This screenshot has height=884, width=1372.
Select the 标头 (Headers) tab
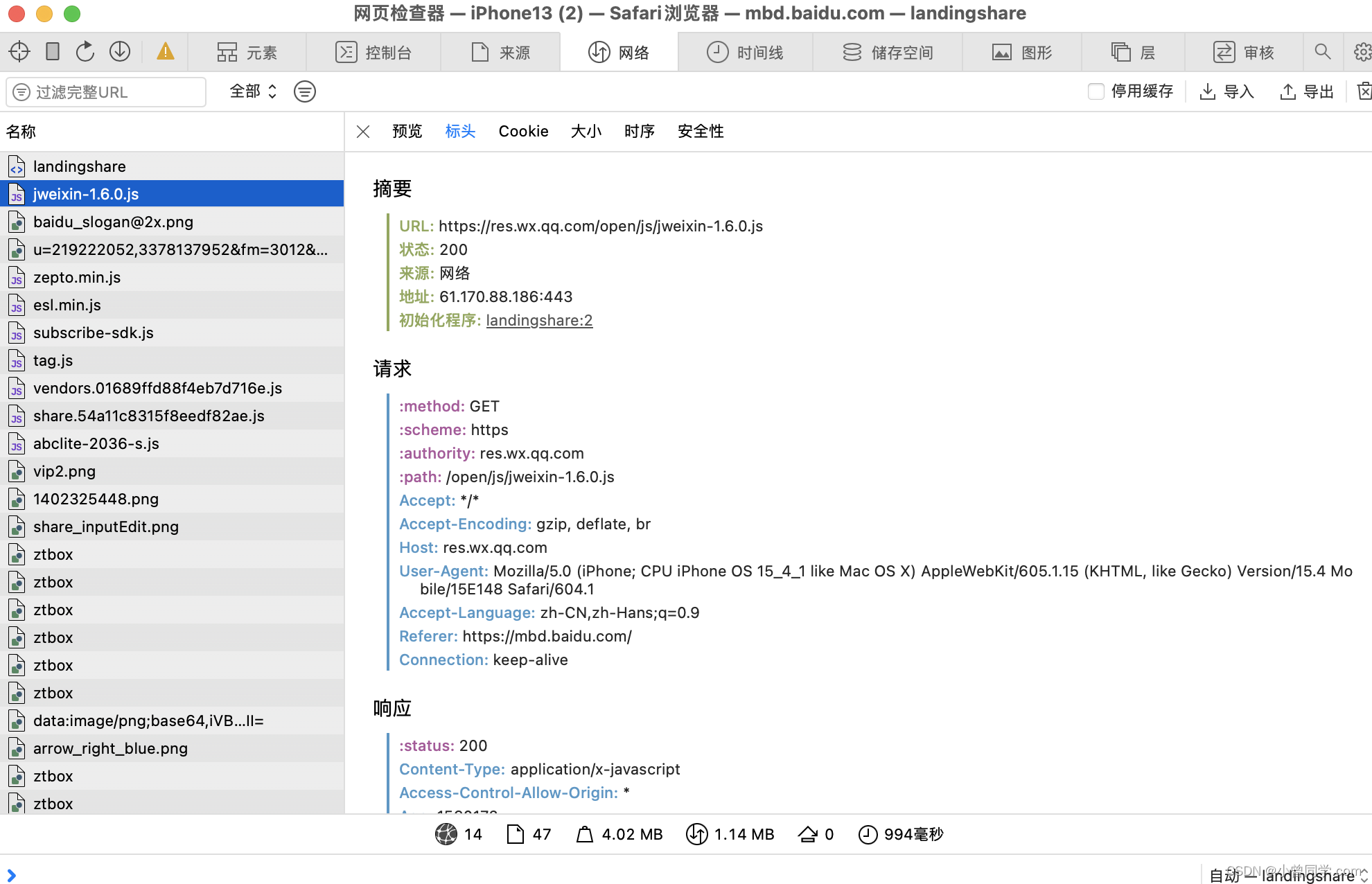[x=460, y=131]
